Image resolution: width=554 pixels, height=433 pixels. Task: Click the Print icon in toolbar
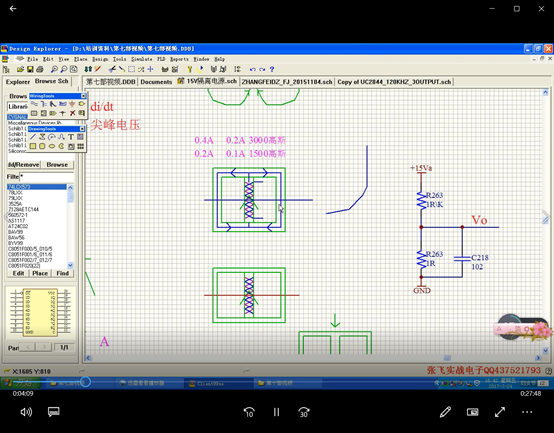coord(40,70)
